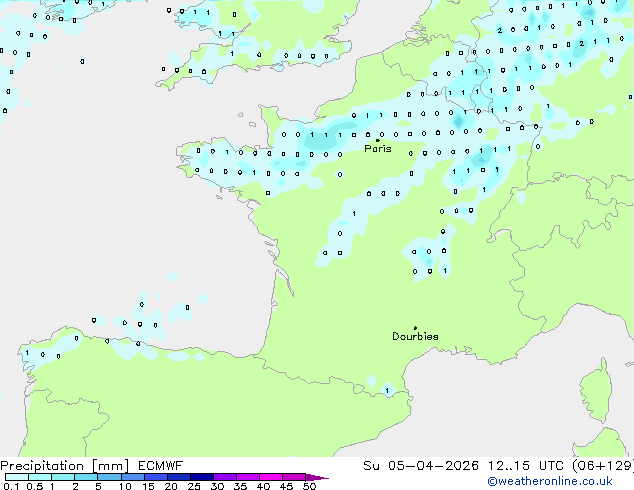634x490 pixels.
Task: Click the legend value 0.1
Action: point(11,486)
